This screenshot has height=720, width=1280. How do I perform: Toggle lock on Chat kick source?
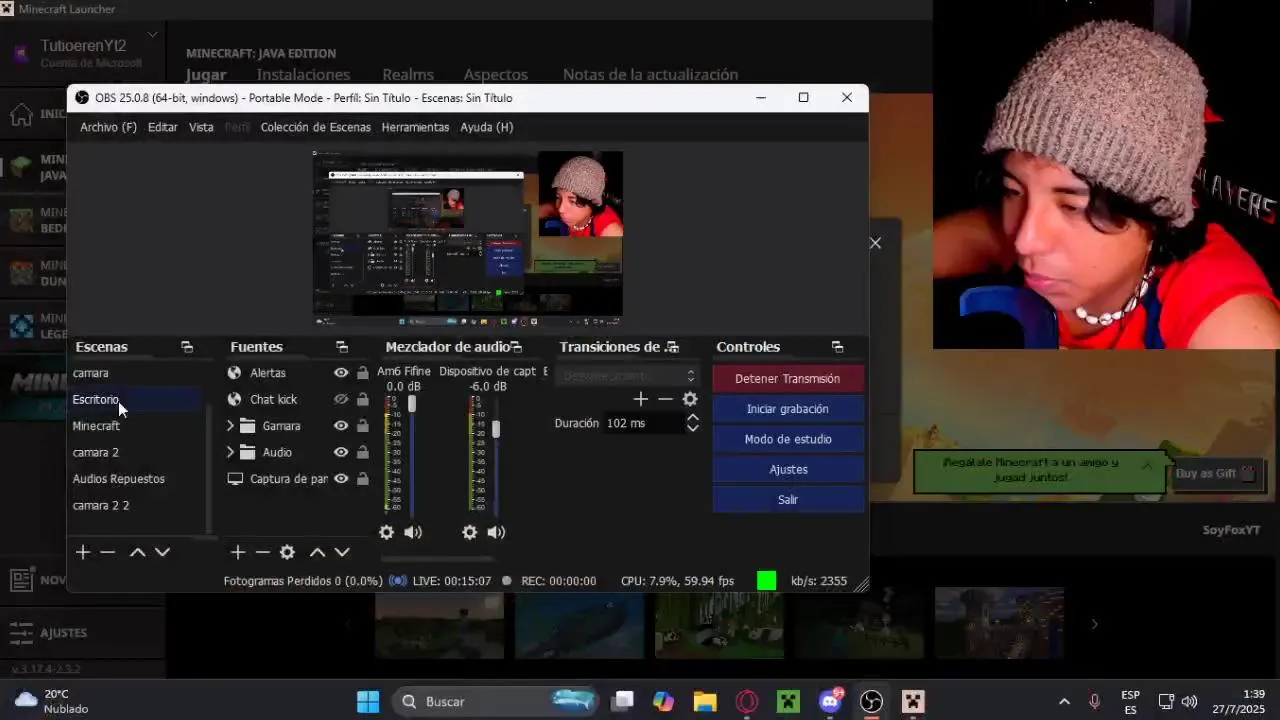point(362,399)
